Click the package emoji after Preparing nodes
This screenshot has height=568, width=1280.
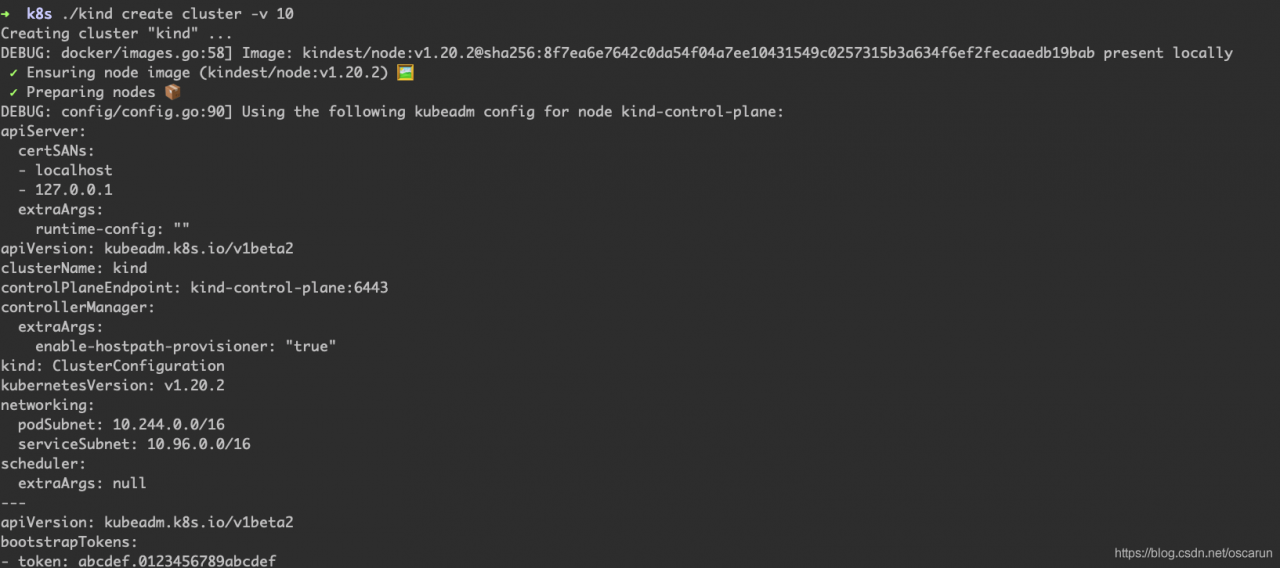coord(172,92)
